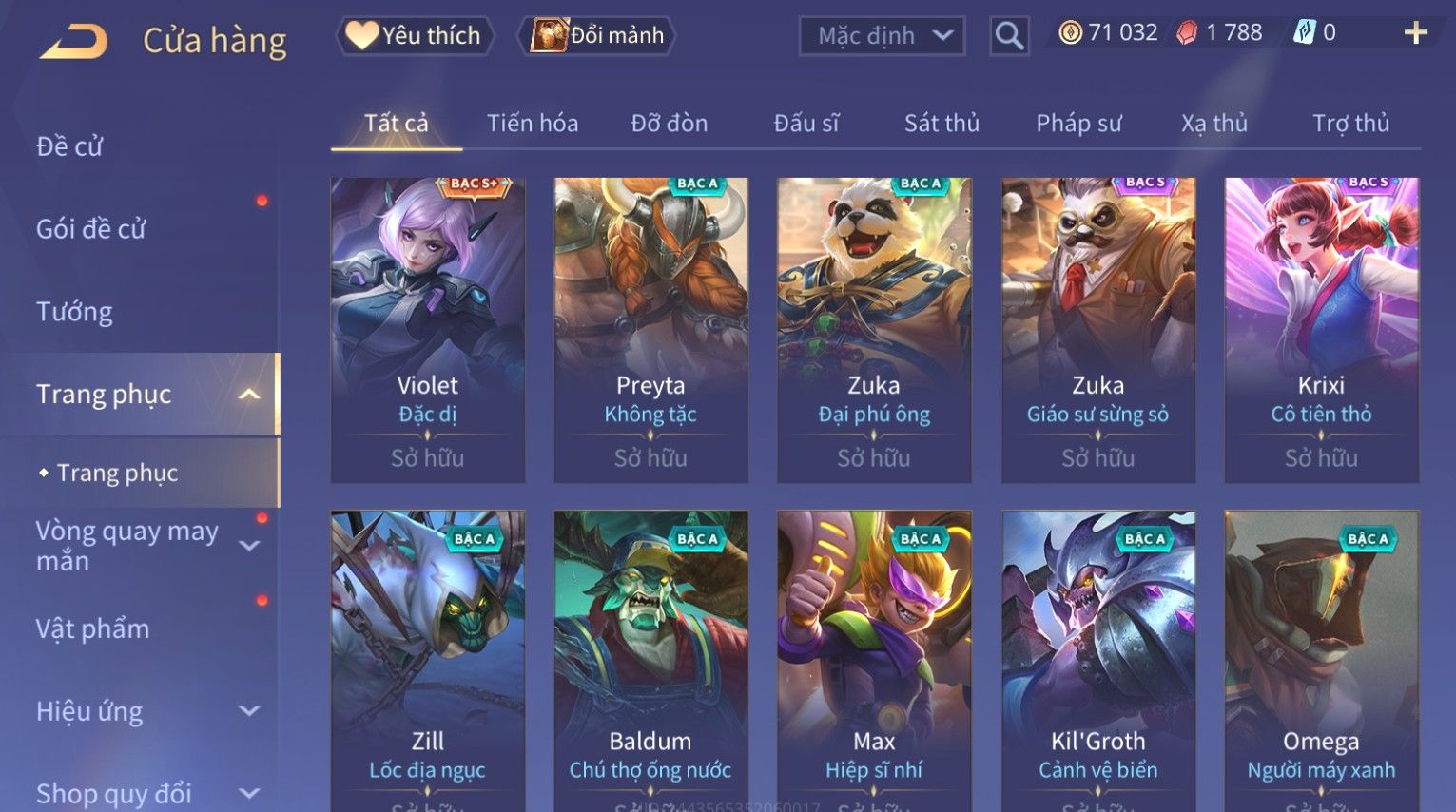Open the Krixi Cô tiên thỏ skin card
The height and width of the screenshot is (812, 1456).
tap(1322, 330)
